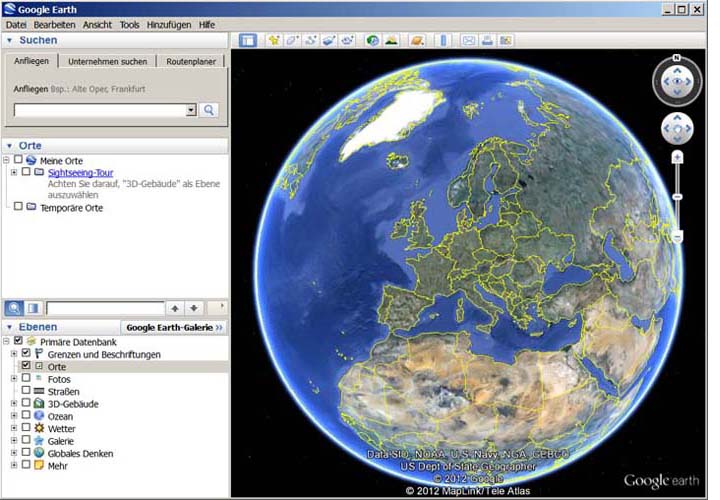Click the record a tour icon
The height and width of the screenshot is (500, 720).
tap(347, 40)
